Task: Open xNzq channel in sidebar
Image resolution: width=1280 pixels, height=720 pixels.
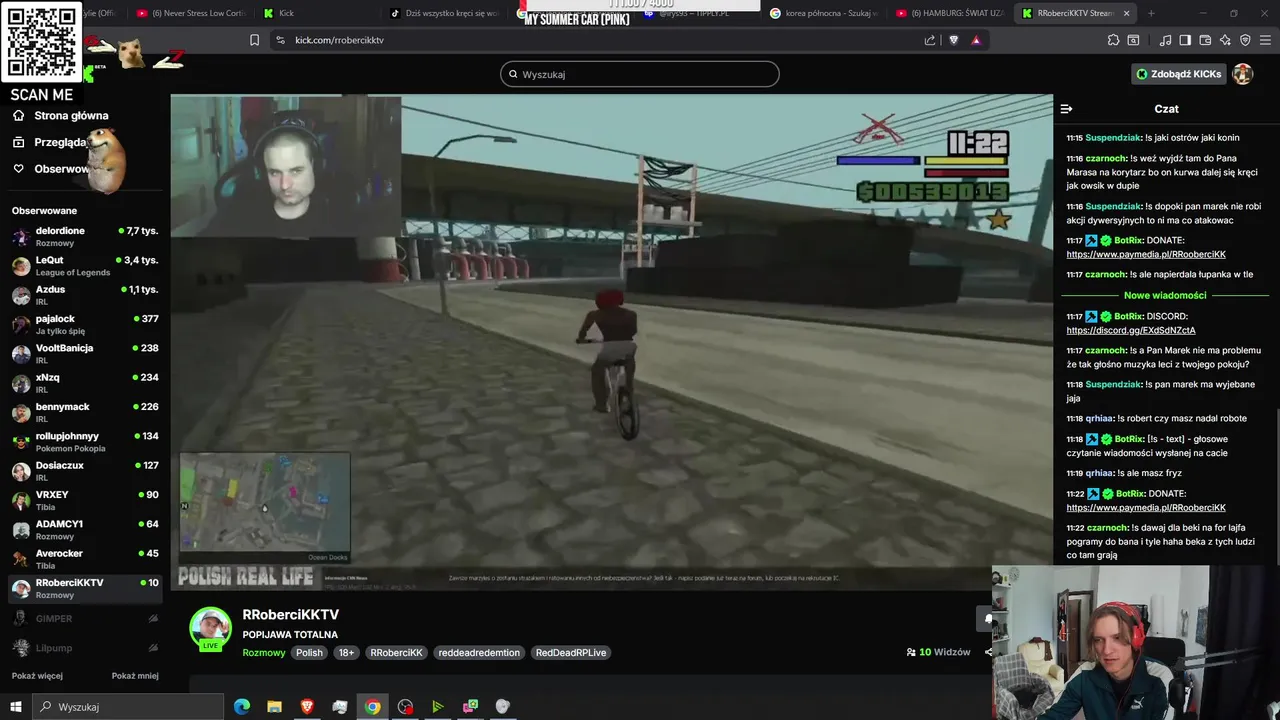Action: coord(85,383)
